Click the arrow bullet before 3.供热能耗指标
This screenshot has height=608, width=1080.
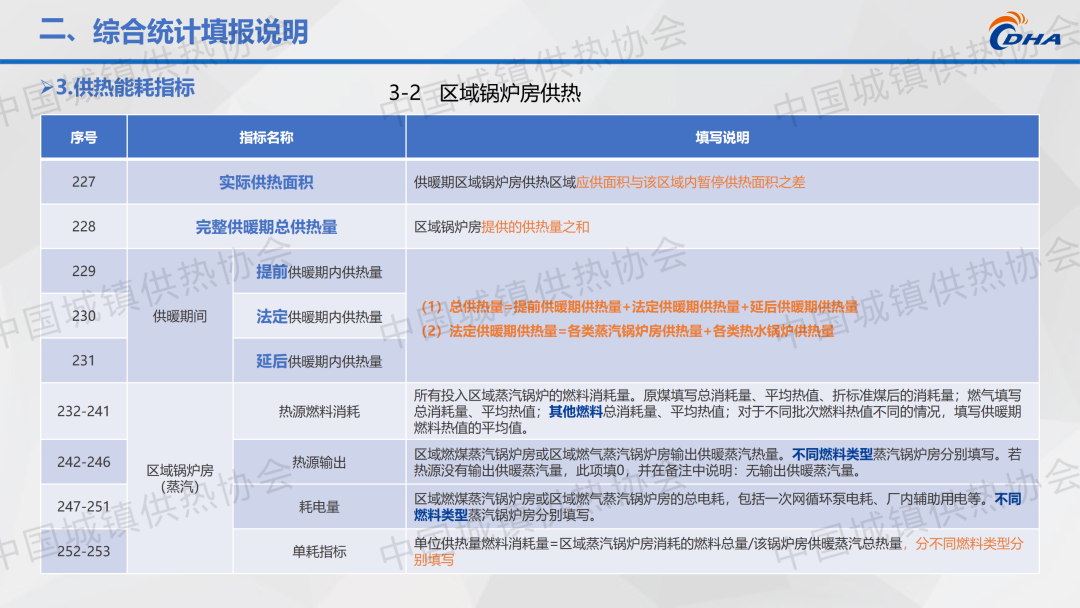click(46, 88)
